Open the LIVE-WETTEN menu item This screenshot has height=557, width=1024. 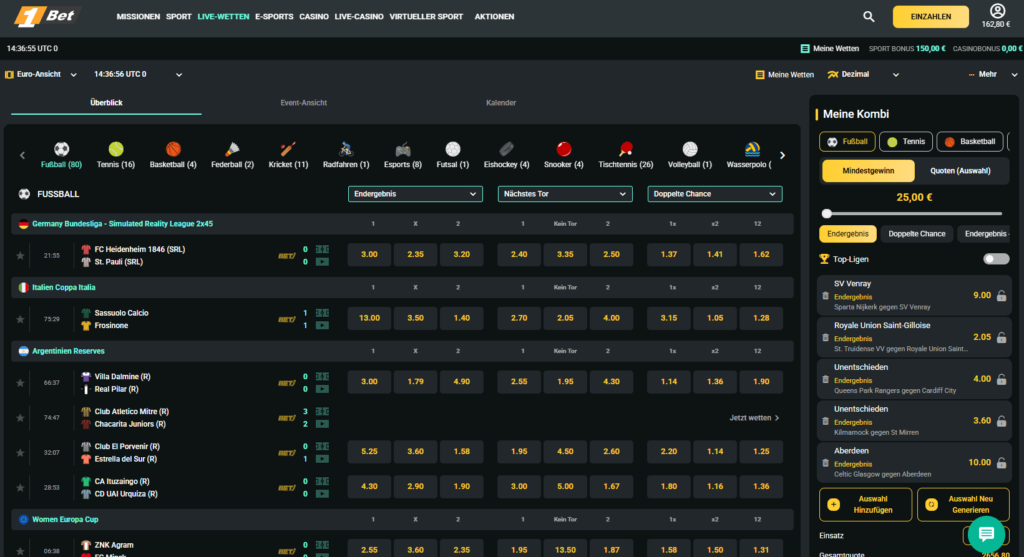click(223, 17)
